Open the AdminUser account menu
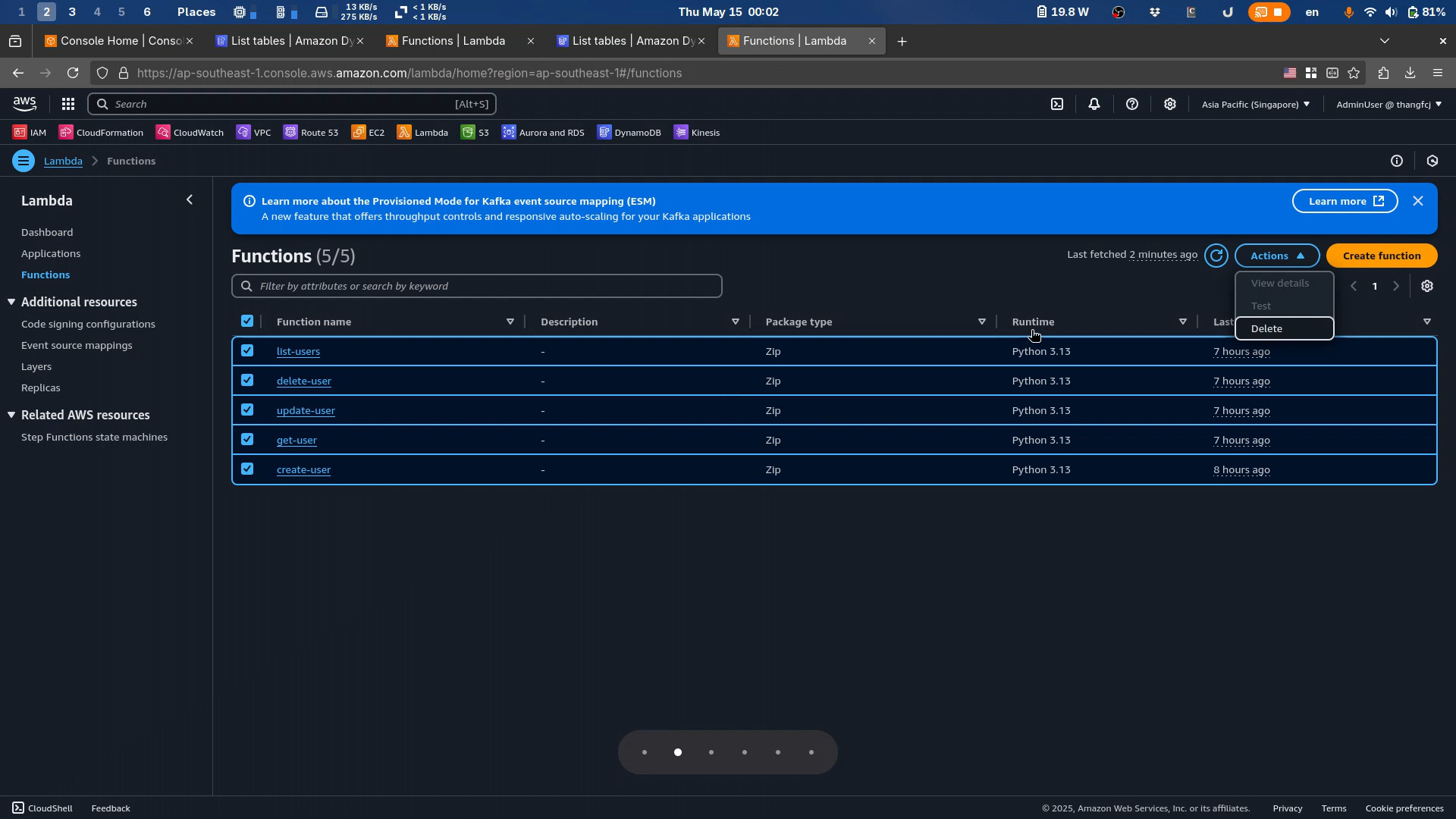Screen dimensions: 1456x819 [x=1389, y=104]
